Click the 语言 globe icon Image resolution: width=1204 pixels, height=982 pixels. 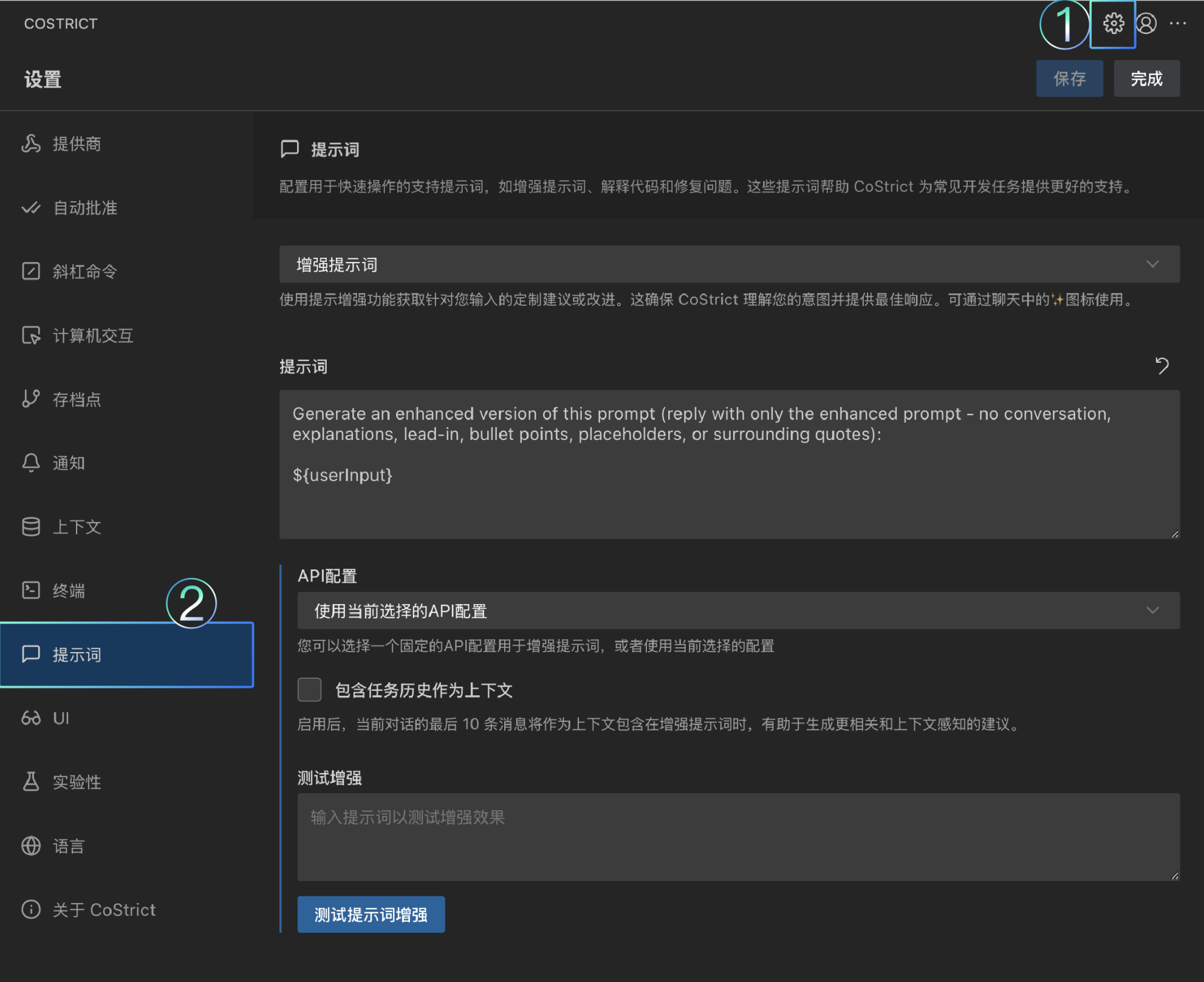(31, 846)
